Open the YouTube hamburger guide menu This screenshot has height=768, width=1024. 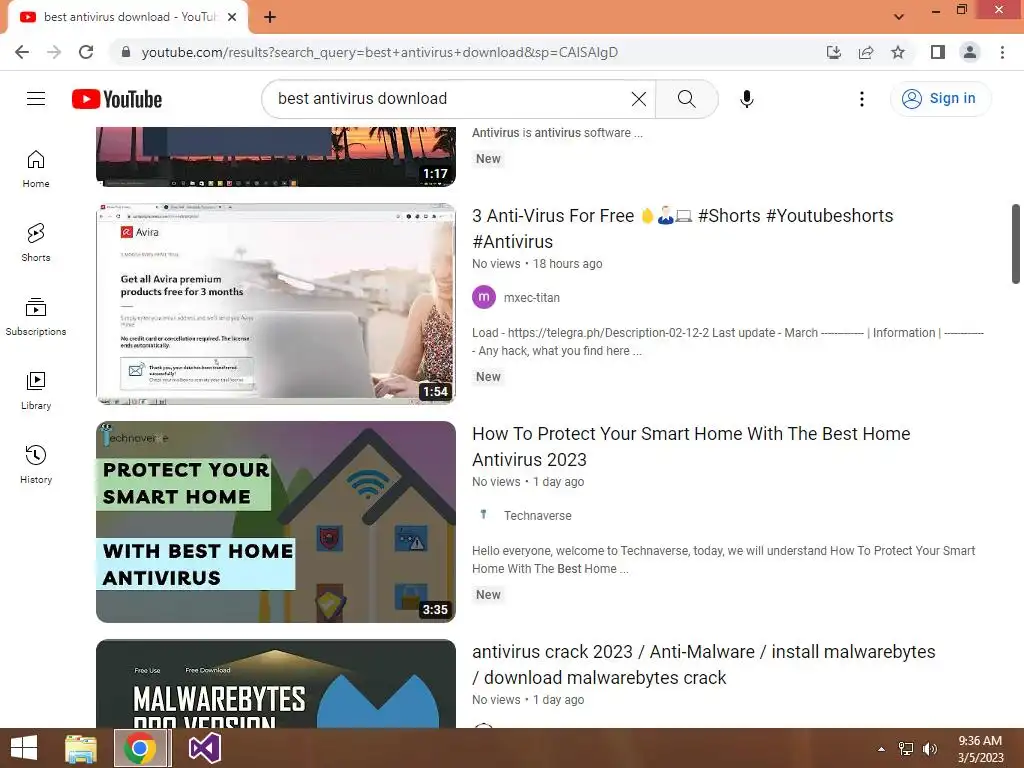36,99
